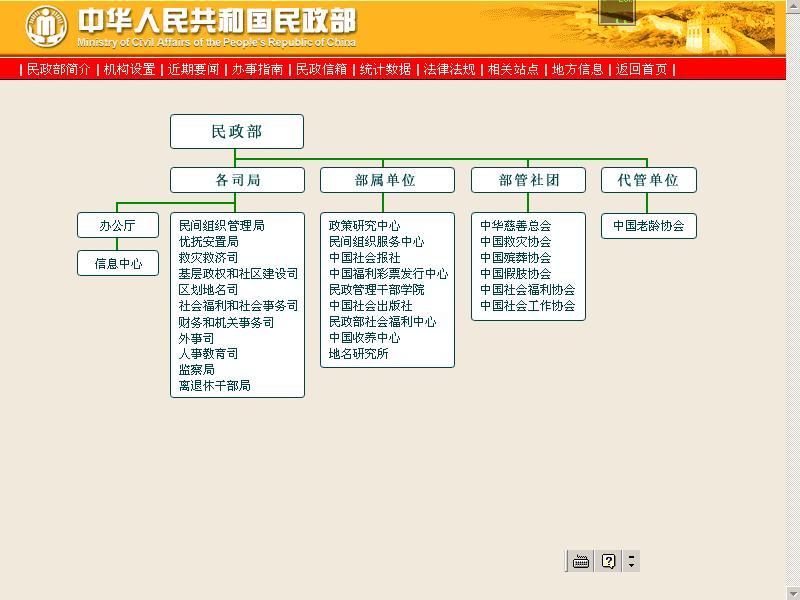Open the 统计数据 navigation item

[385, 69]
